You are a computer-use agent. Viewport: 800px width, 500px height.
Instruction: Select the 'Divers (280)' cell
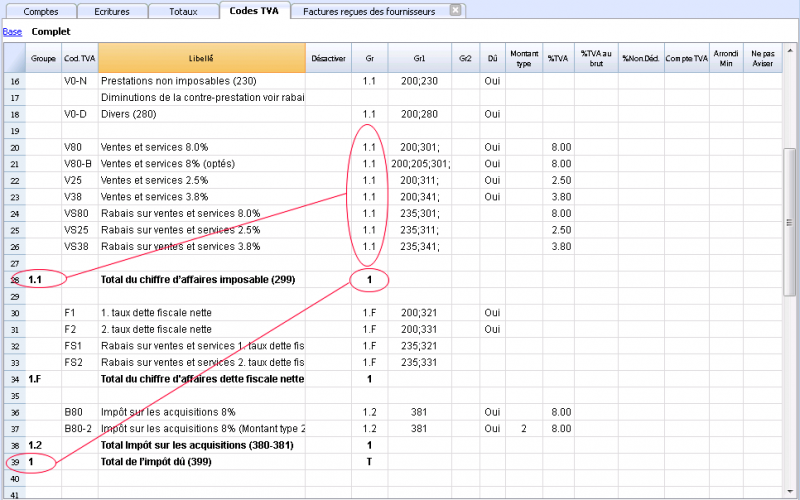pyautogui.click(x=202, y=114)
